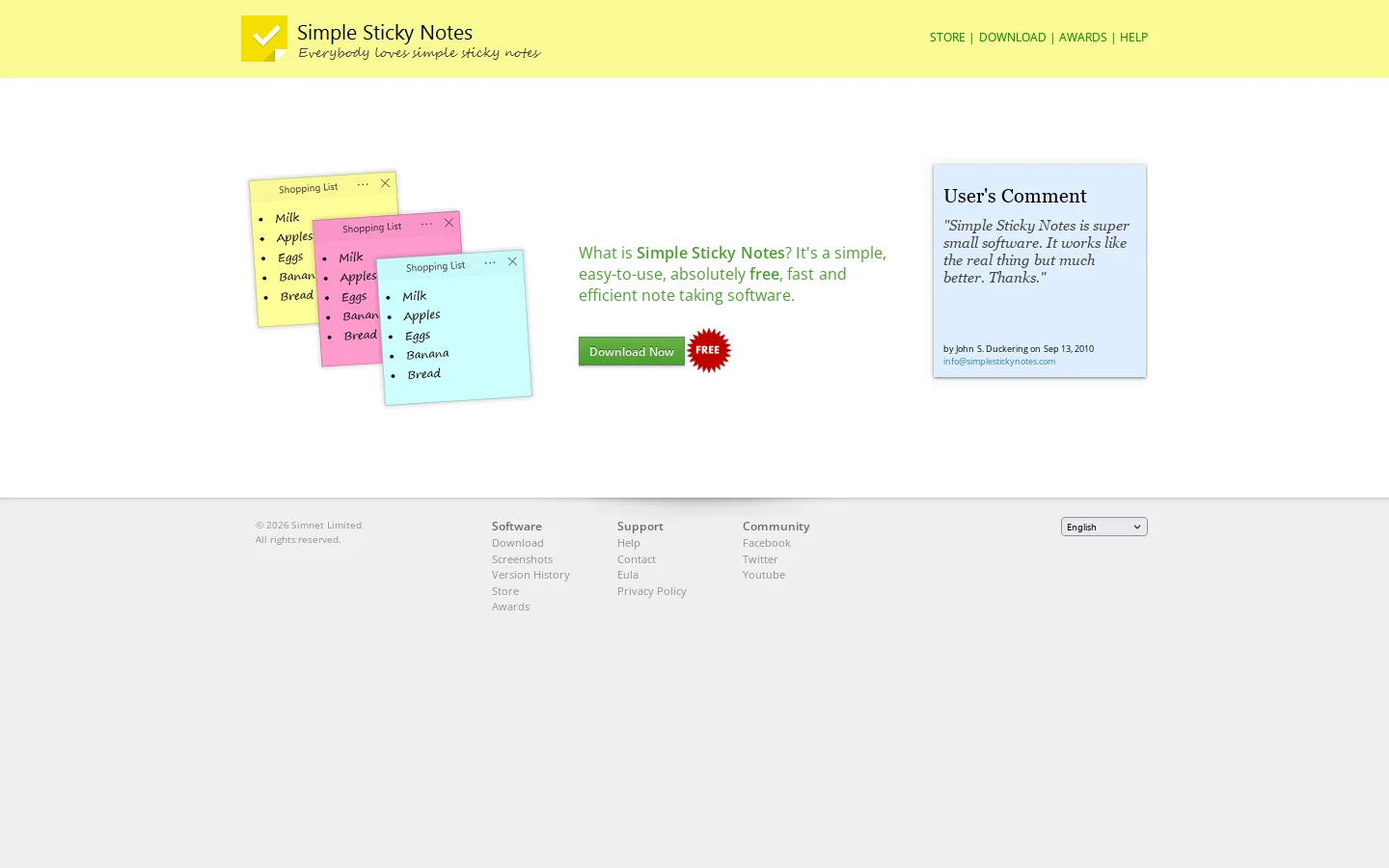Go to STORE in the top navigation
Image resolution: width=1389 pixels, height=868 pixels.
point(947,38)
